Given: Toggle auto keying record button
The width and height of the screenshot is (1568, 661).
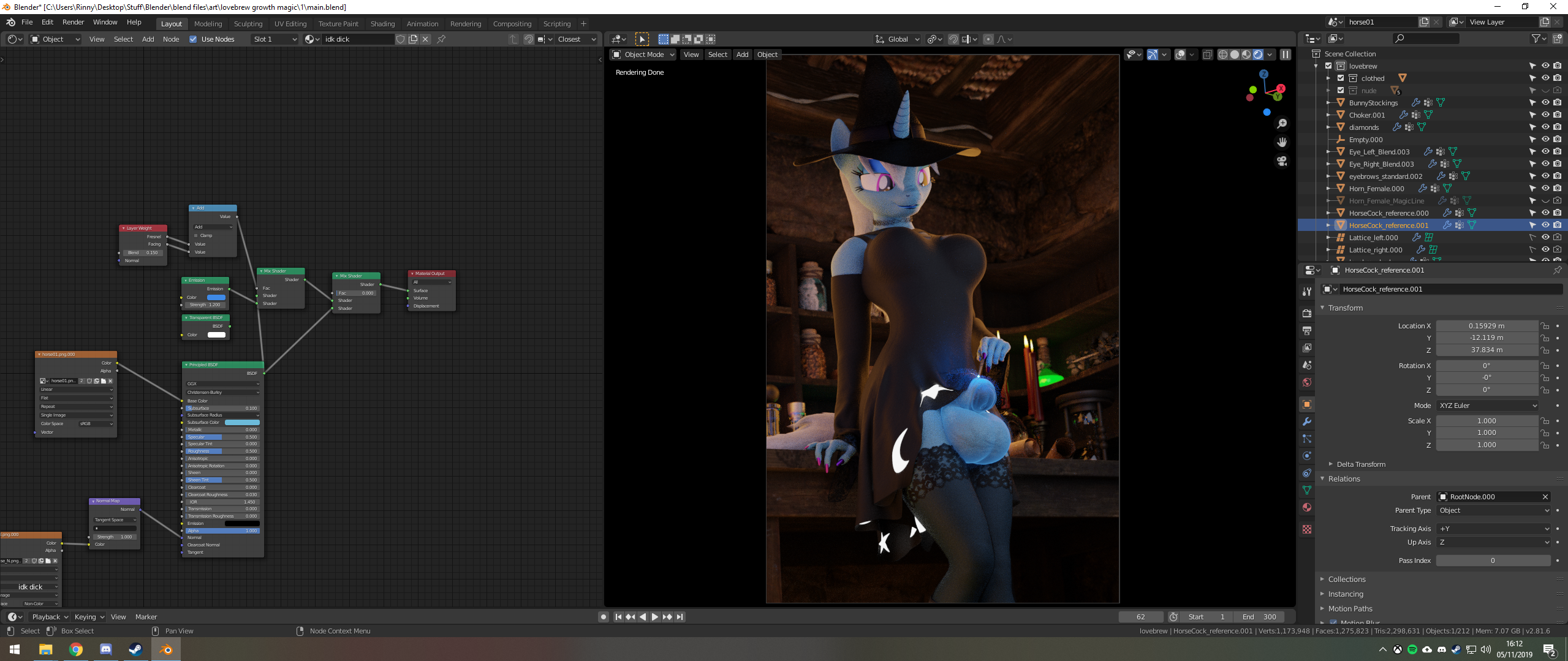Looking at the screenshot, I should (x=604, y=617).
